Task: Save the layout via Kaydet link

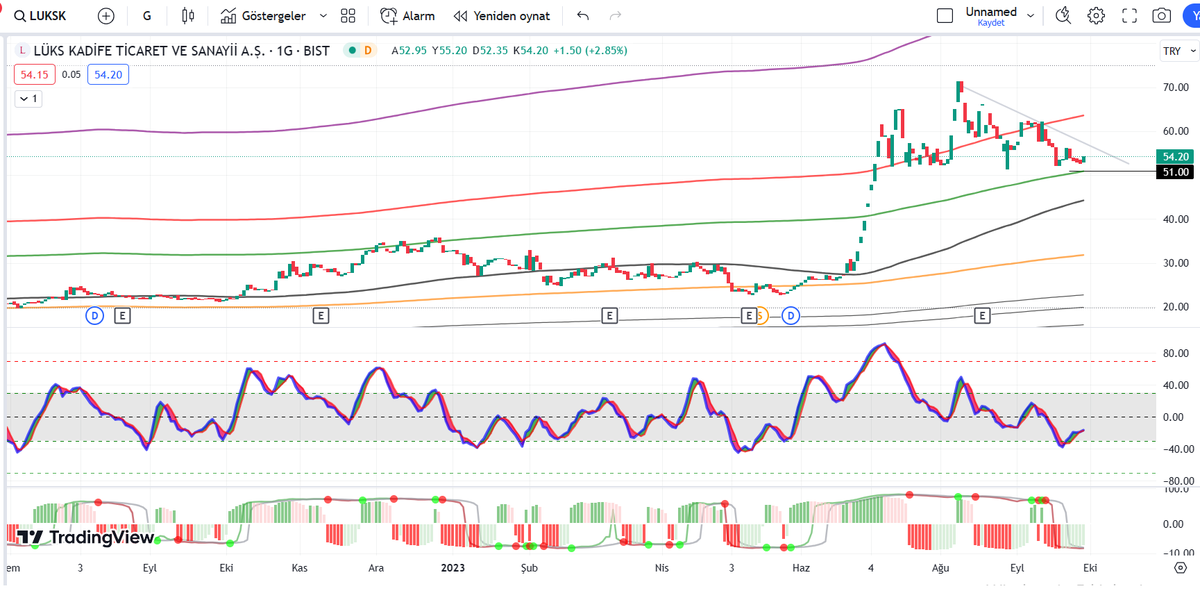Action: [991, 23]
